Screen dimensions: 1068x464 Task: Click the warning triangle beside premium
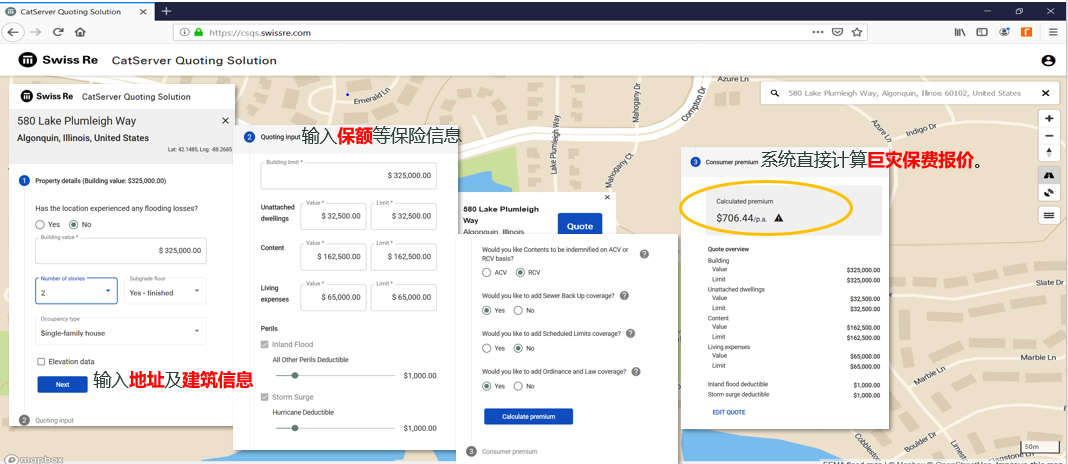point(779,218)
